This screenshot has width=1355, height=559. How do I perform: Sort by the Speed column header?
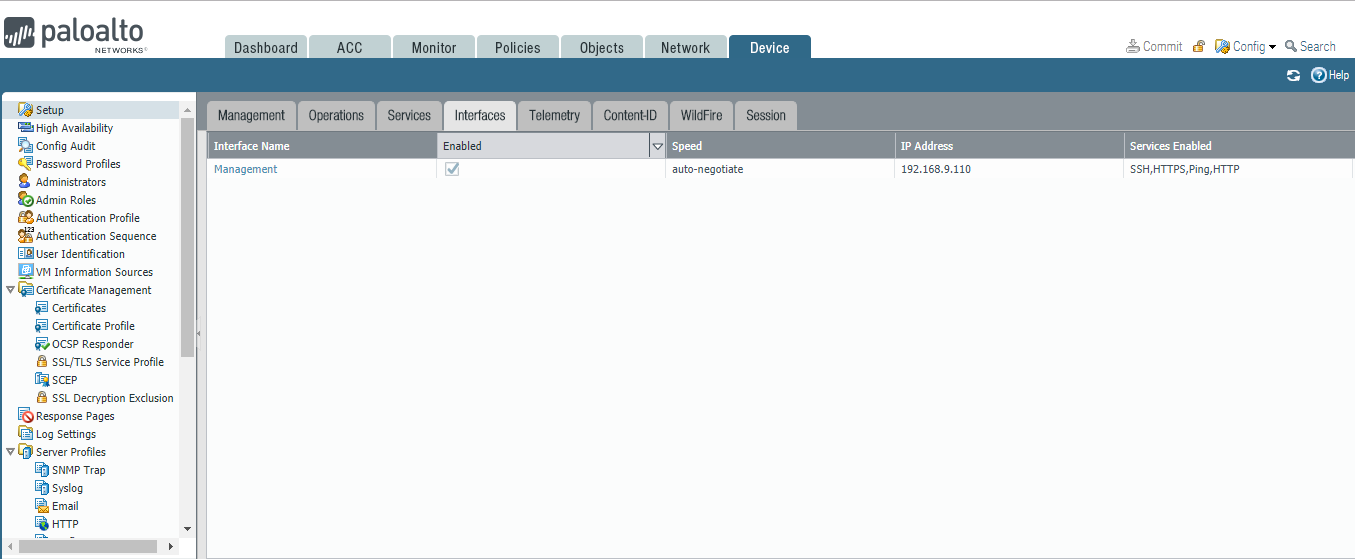[780, 146]
